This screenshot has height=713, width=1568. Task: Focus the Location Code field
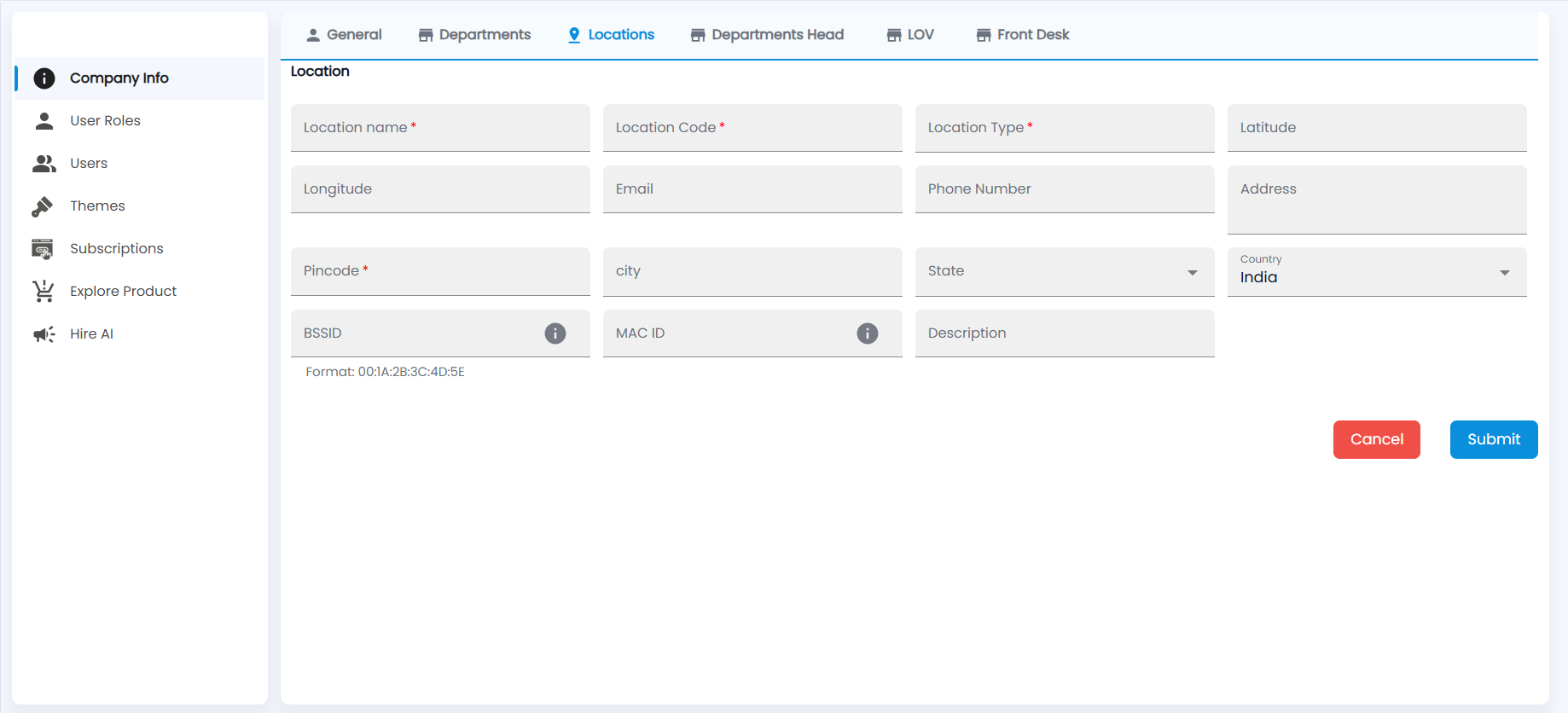pos(752,128)
